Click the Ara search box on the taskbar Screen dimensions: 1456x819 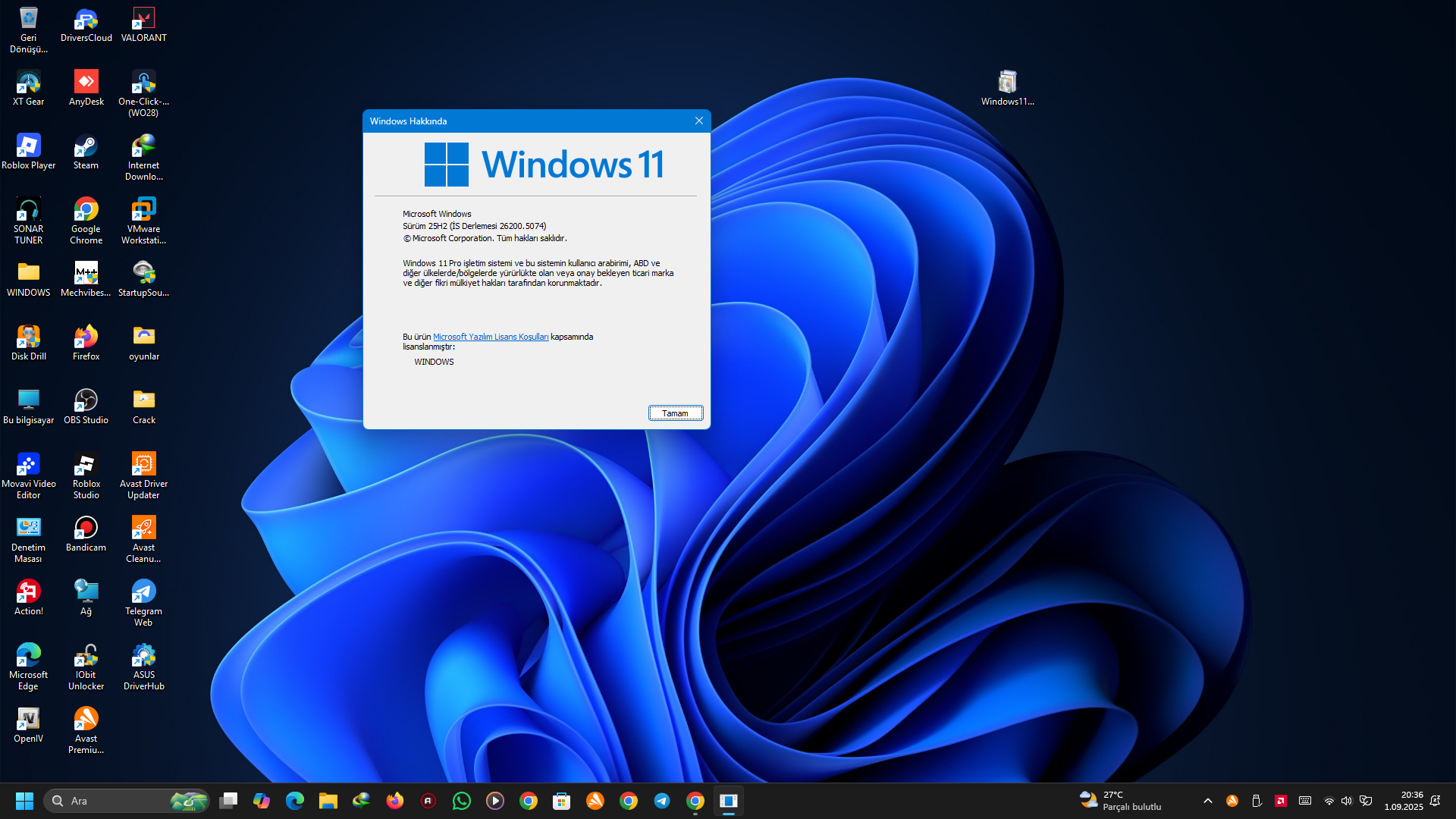point(127,801)
